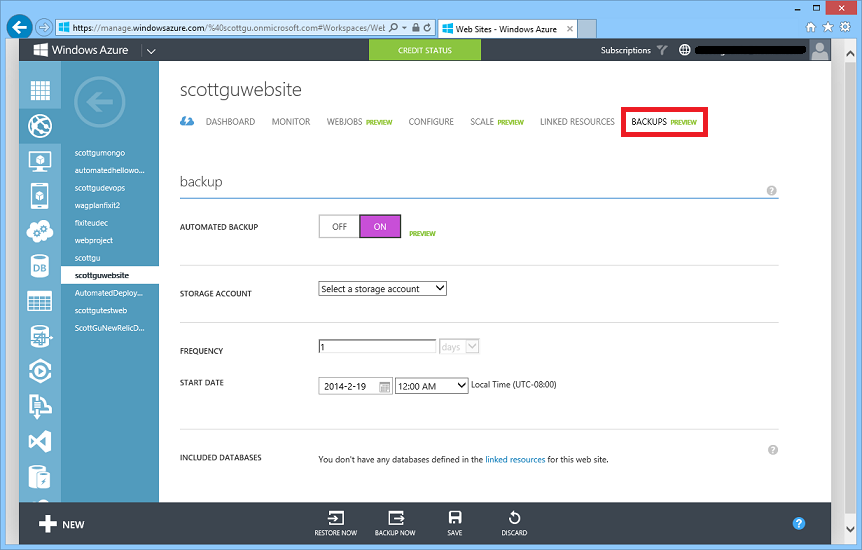Click the frequency number input field
The image size is (862, 550).
click(x=377, y=346)
